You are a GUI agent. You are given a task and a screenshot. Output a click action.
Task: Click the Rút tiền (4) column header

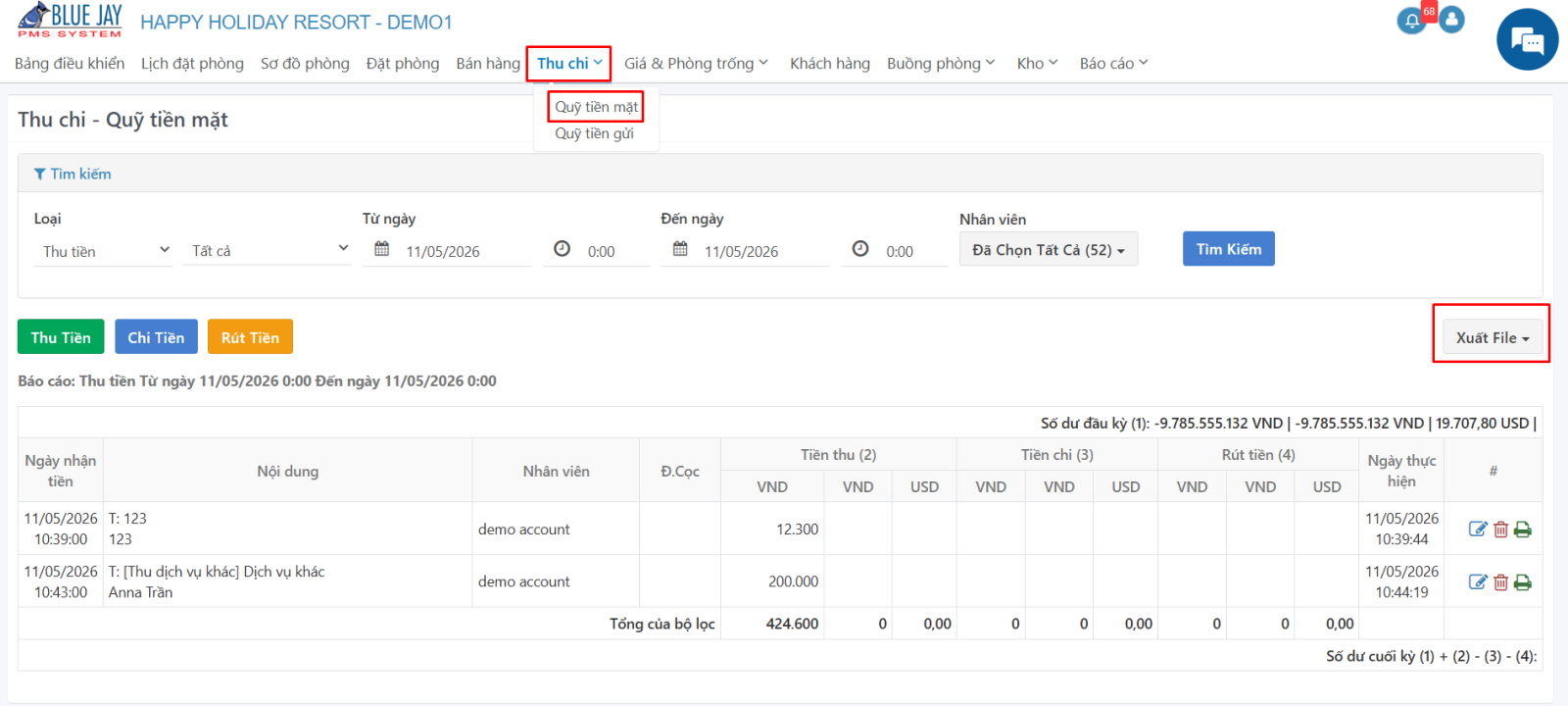pyautogui.click(x=1258, y=454)
